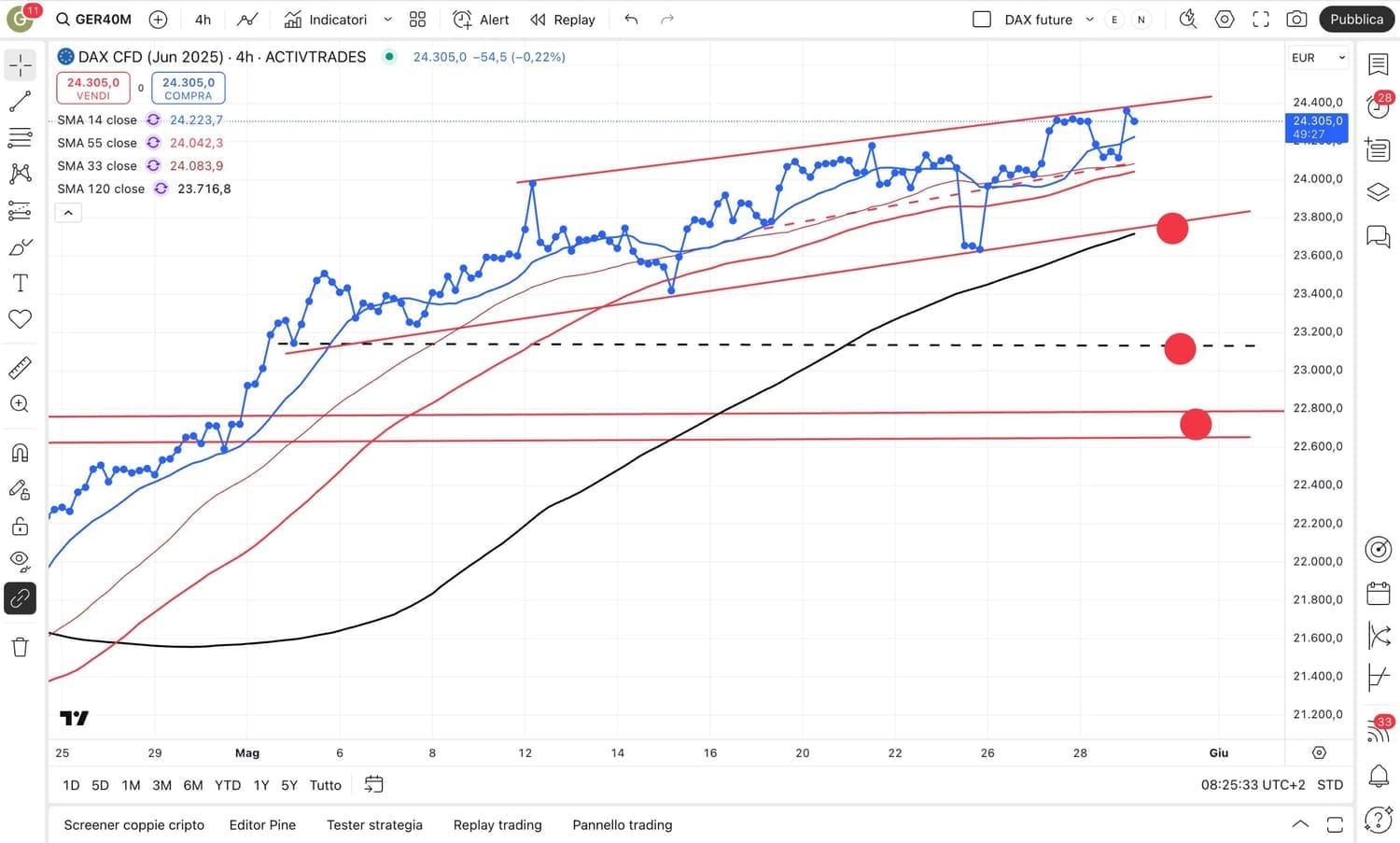This screenshot has height=843, width=1400.
Task: Open the alerts panel clock icon
Action: [x=1379, y=106]
